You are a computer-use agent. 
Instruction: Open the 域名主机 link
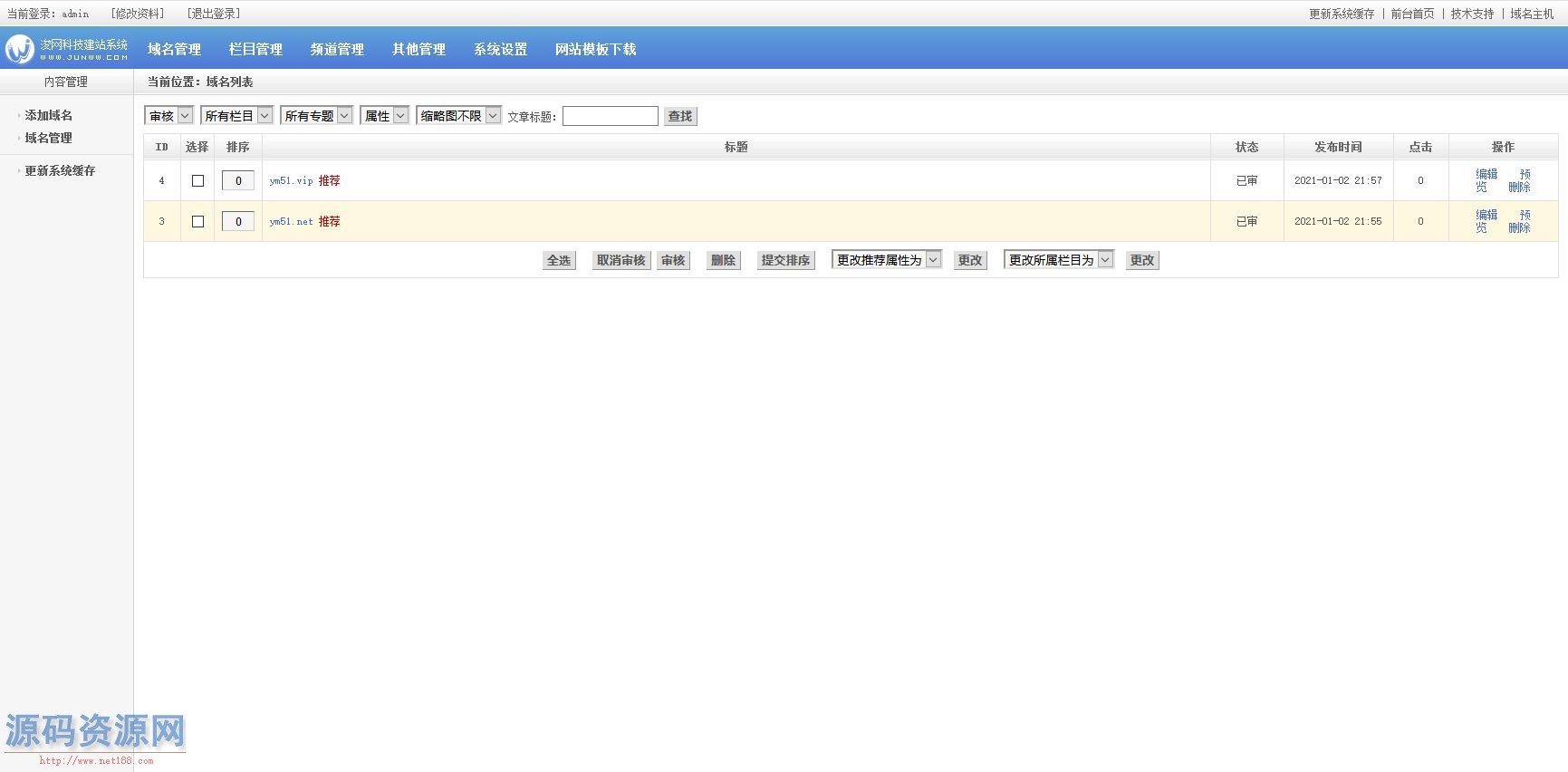1533,14
